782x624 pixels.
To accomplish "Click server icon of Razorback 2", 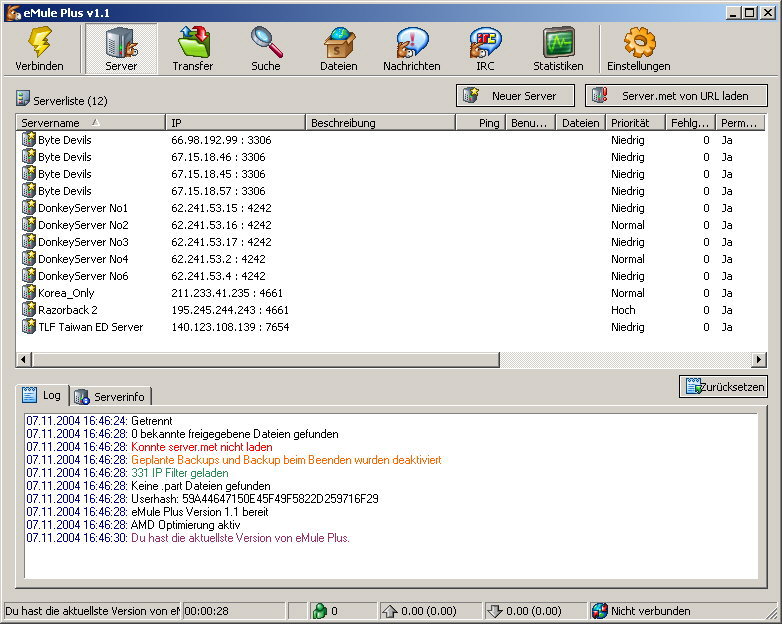I will (x=28, y=309).
